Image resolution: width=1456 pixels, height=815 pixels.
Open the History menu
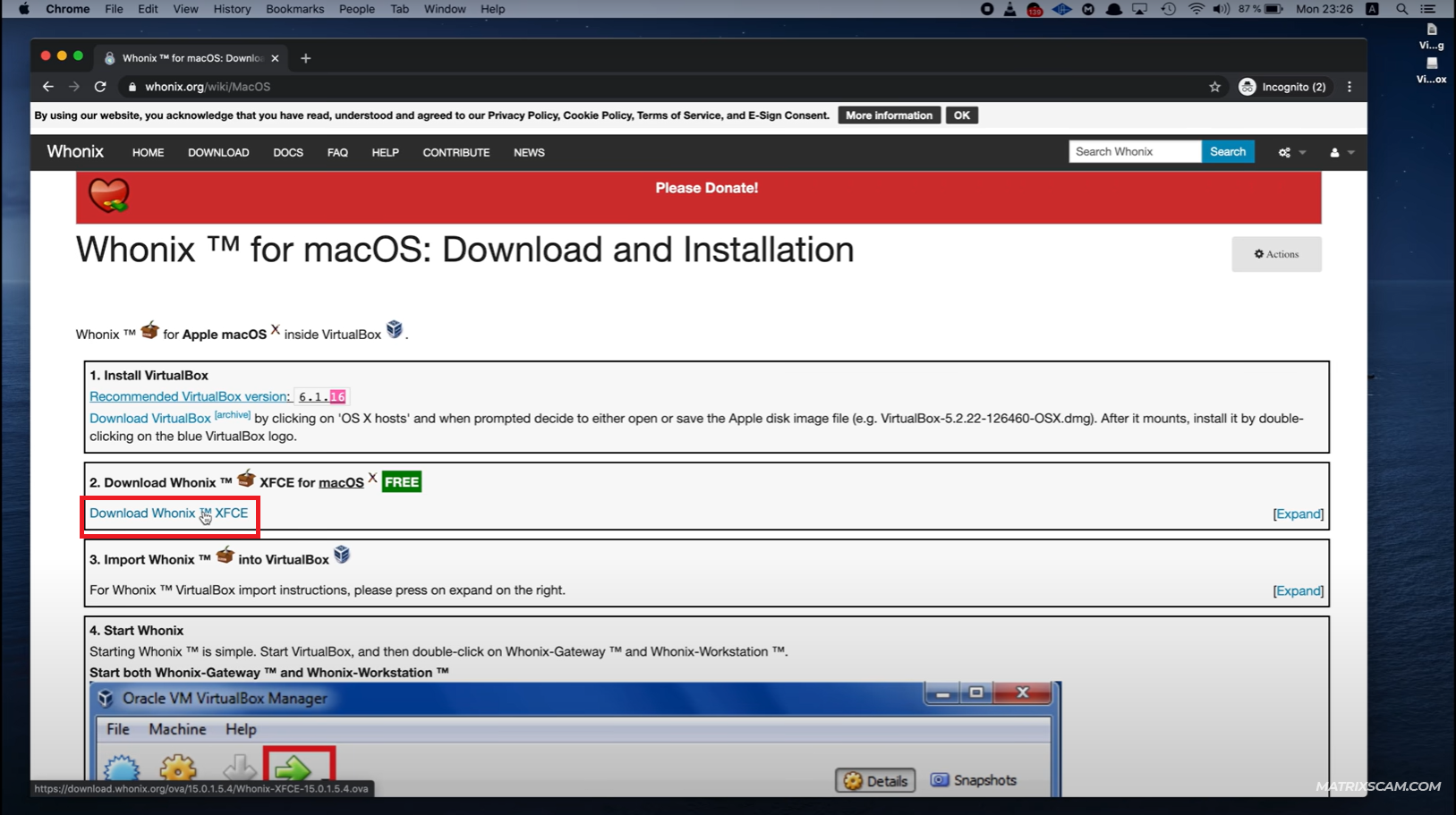(232, 9)
